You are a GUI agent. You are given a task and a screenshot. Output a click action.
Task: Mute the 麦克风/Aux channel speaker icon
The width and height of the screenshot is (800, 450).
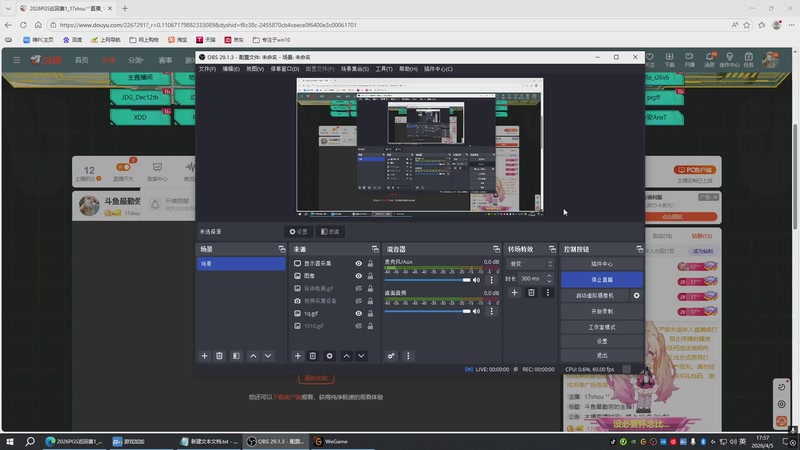[x=477, y=280]
